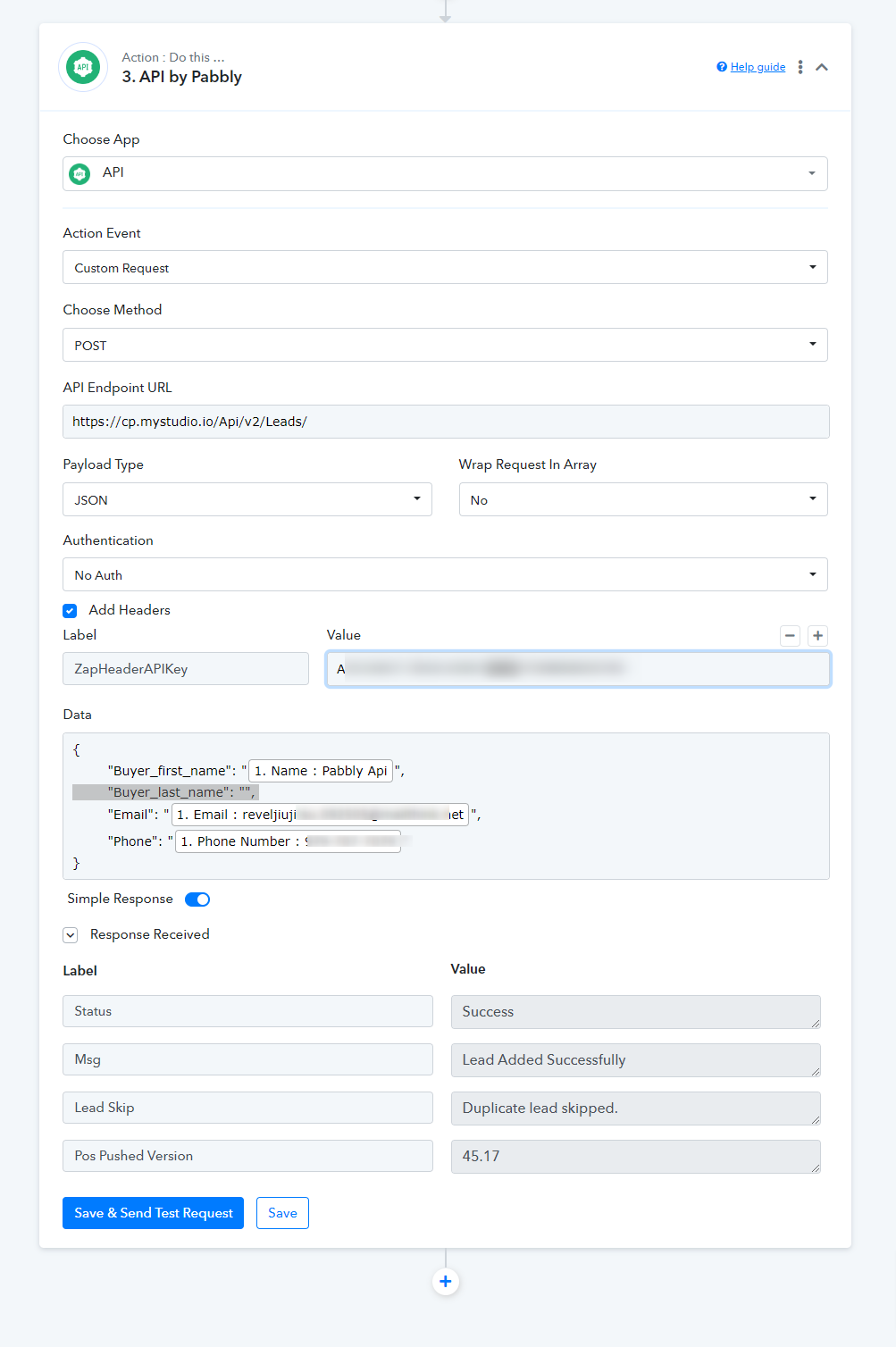
Task: Click the 45.17 value field
Action: pyautogui.click(x=636, y=1157)
